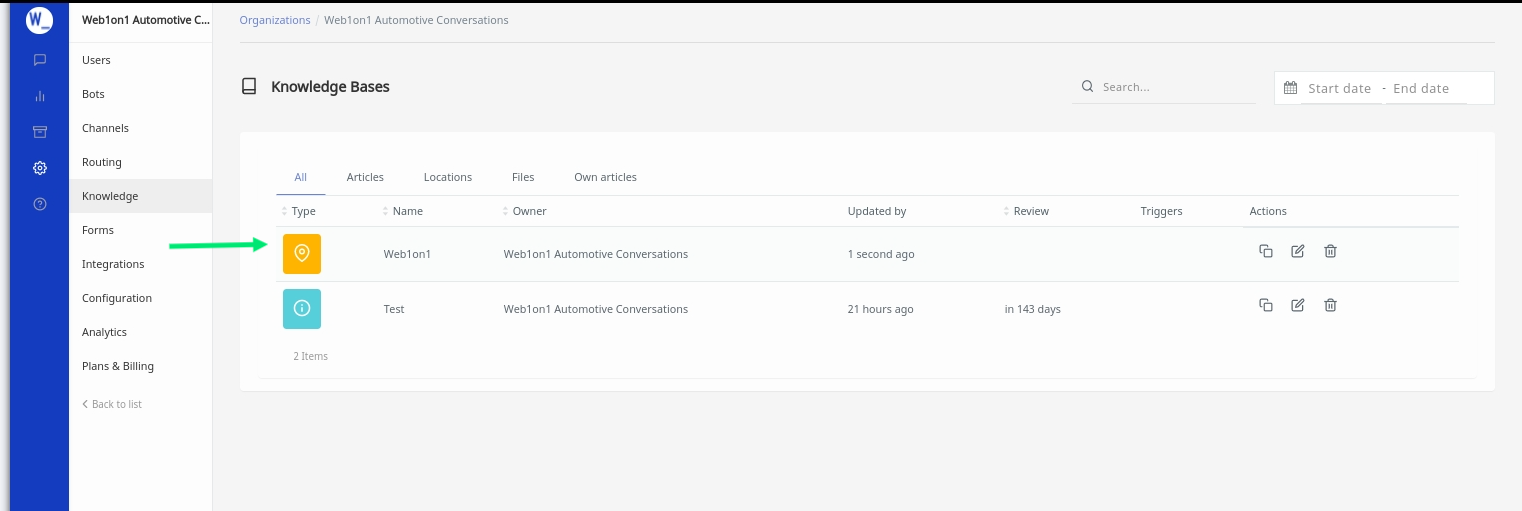Screen dimensions: 1522x511
Task: Open Configuration in the sidebar
Action: 141,298
